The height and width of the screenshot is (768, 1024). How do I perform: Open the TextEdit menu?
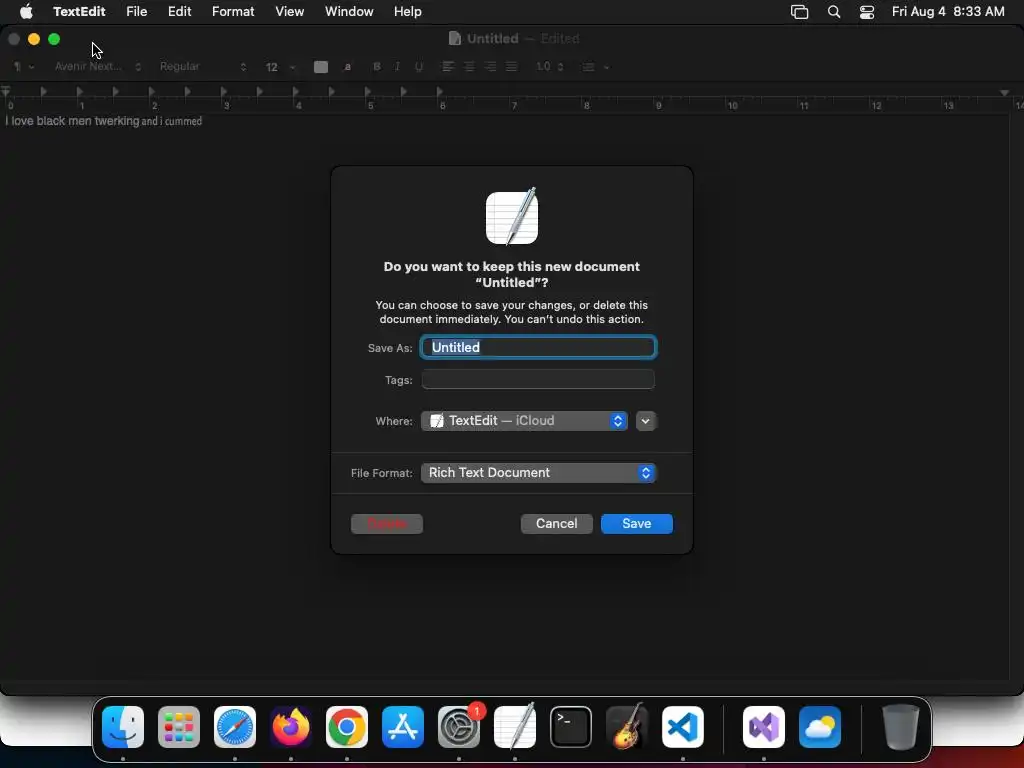click(x=79, y=12)
